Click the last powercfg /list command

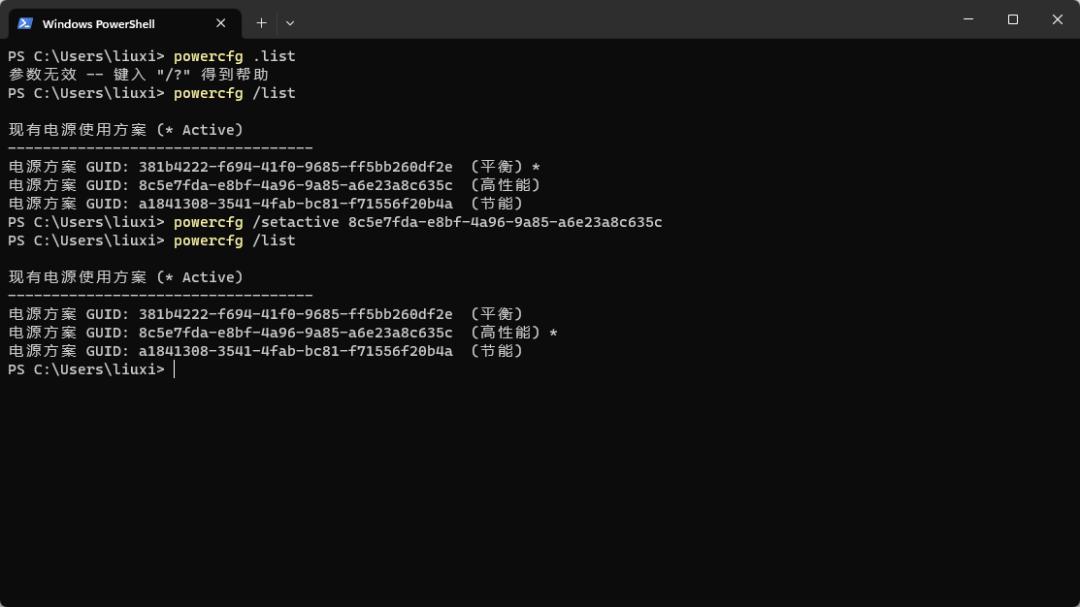click(234, 240)
